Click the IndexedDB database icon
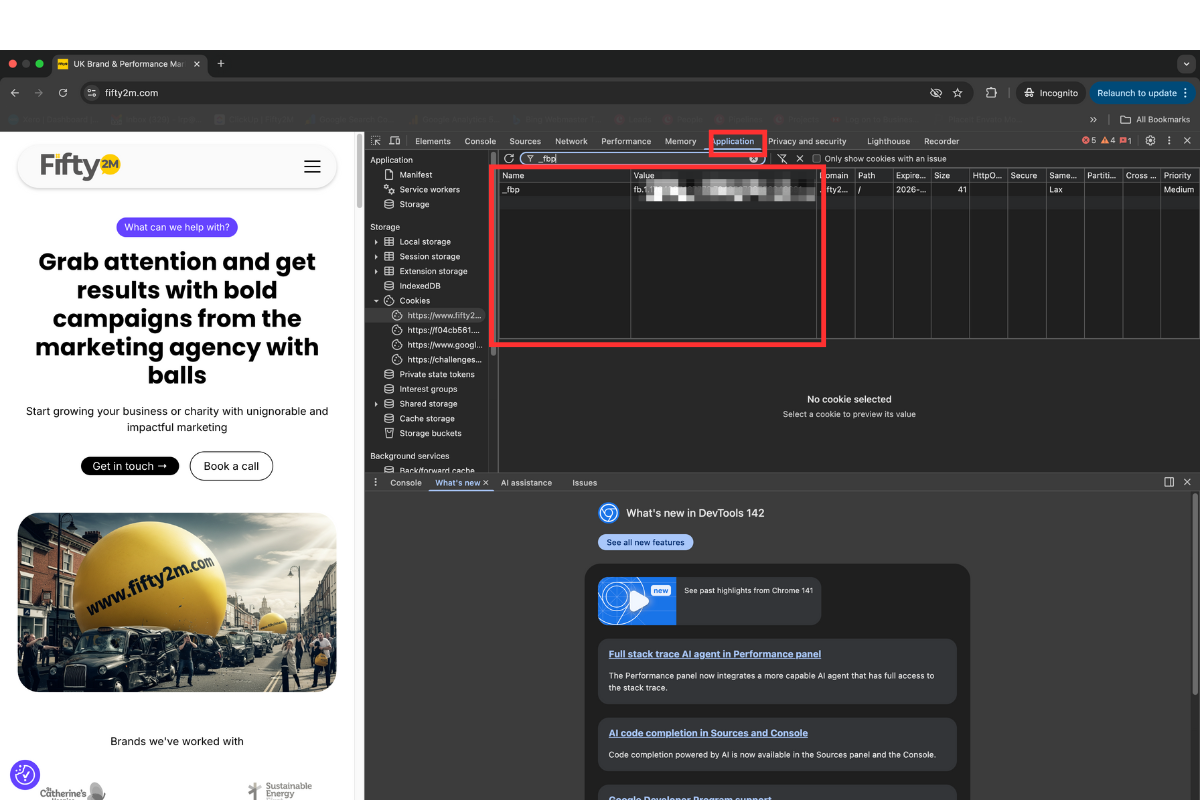Image resolution: width=1200 pixels, height=800 pixels. click(x=389, y=286)
